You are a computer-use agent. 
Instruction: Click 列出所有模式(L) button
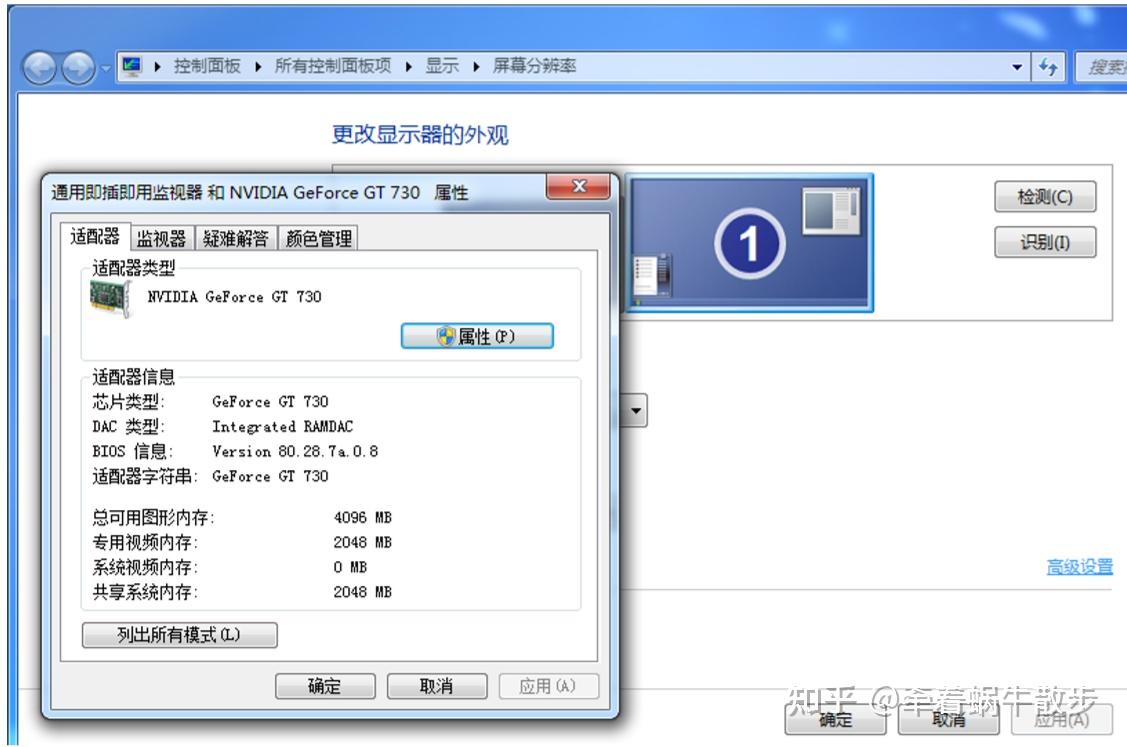[179, 635]
